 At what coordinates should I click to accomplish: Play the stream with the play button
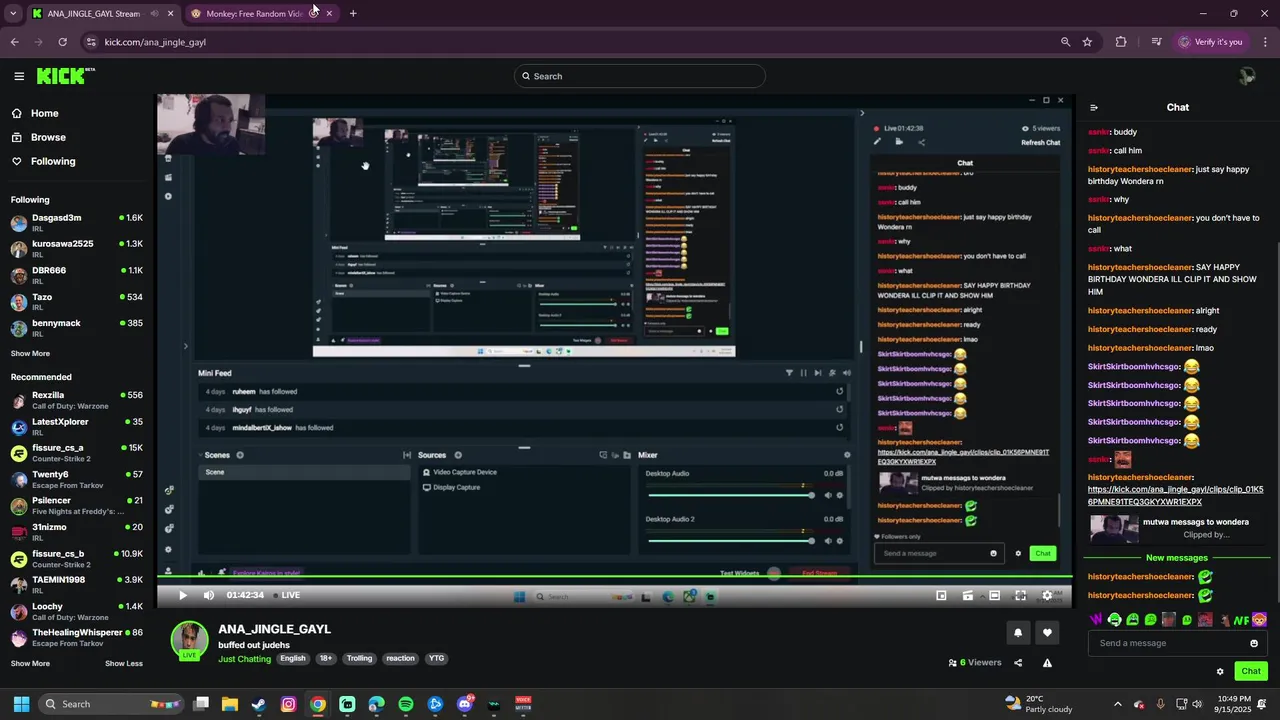click(x=182, y=595)
